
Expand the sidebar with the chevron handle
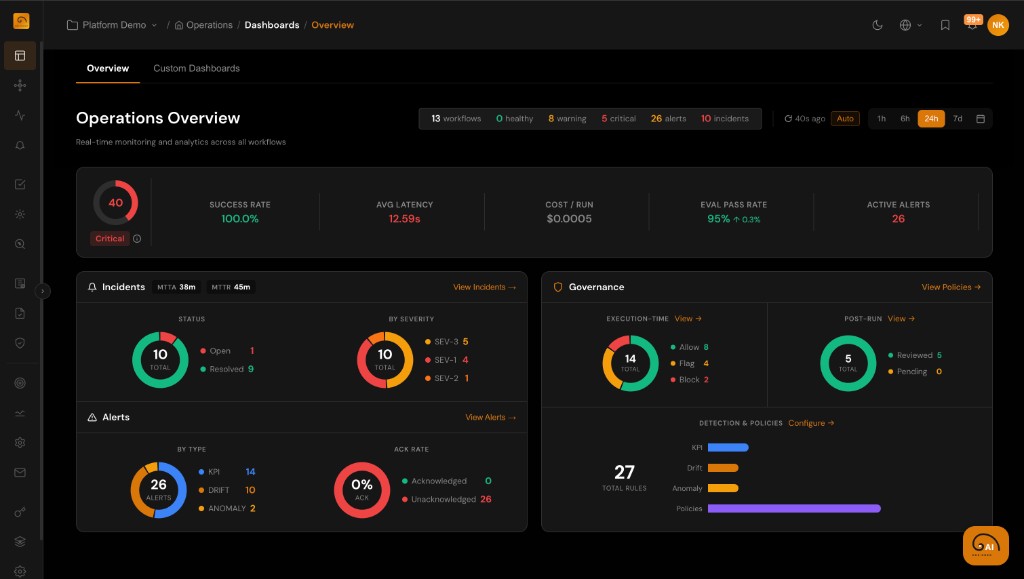(43, 291)
